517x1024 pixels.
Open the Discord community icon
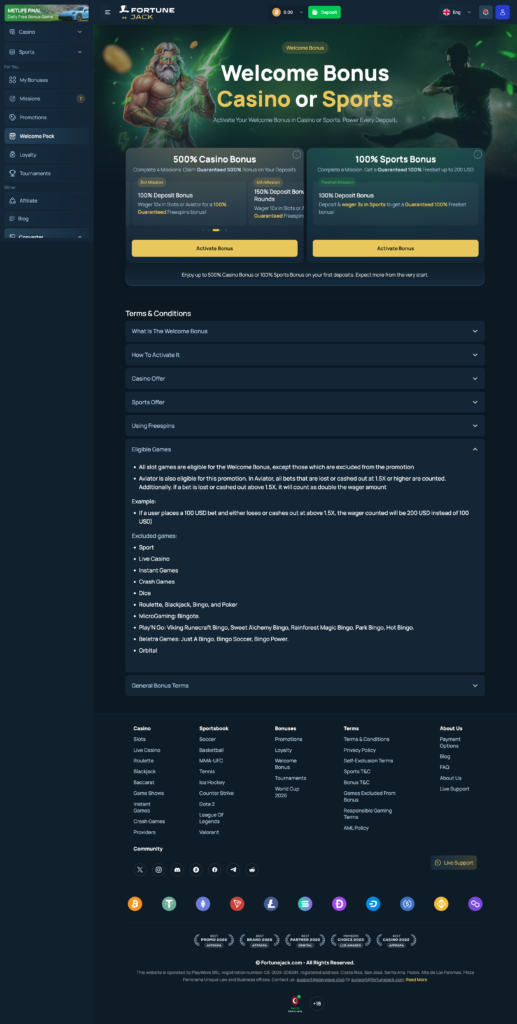click(x=177, y=869)
